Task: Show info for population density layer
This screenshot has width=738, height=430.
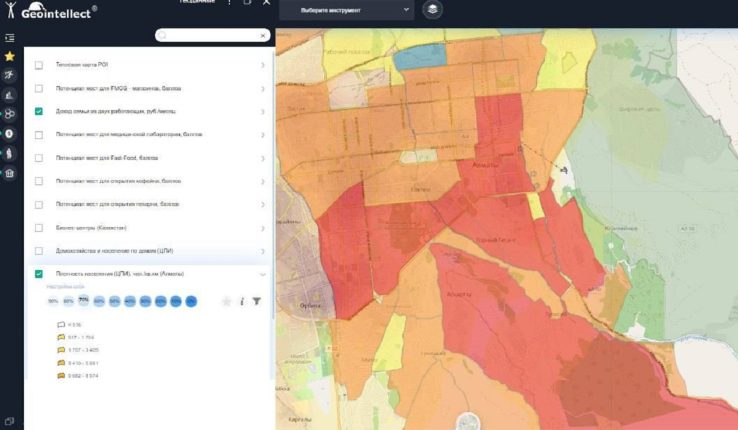Action: pos(242,301)
